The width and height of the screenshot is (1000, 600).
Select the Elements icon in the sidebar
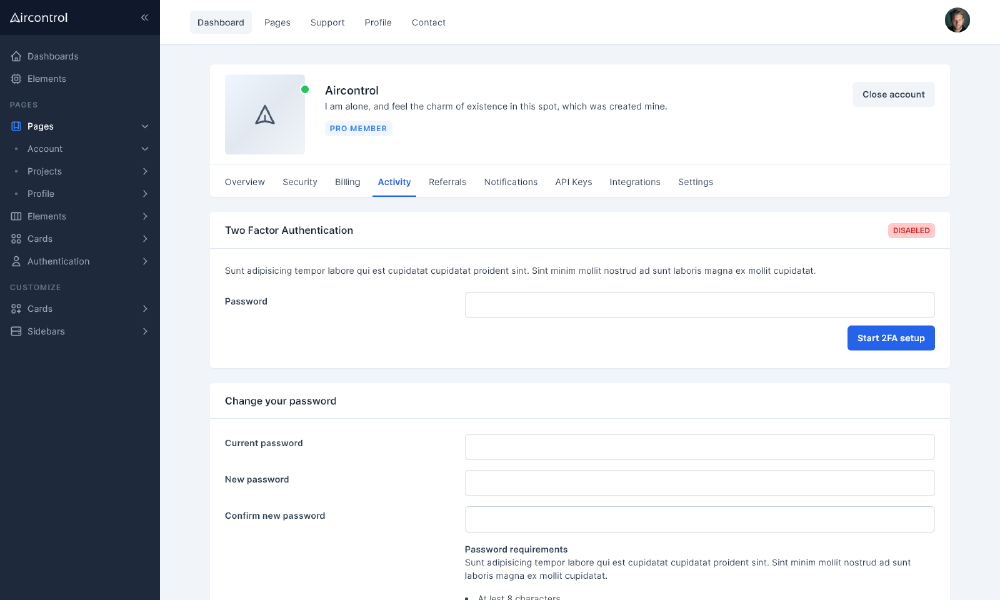[x=17, y=79]
